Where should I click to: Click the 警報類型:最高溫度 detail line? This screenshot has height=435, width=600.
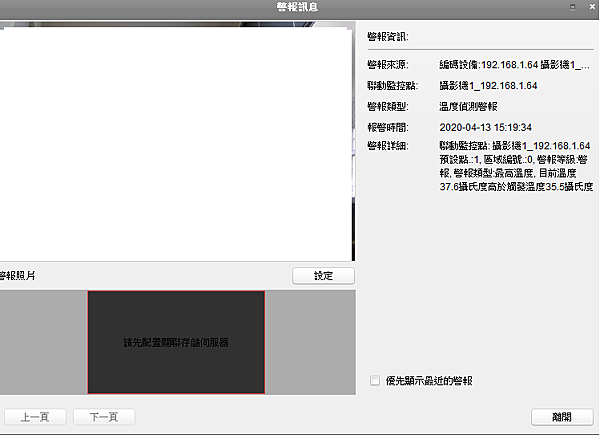(508, 173)
